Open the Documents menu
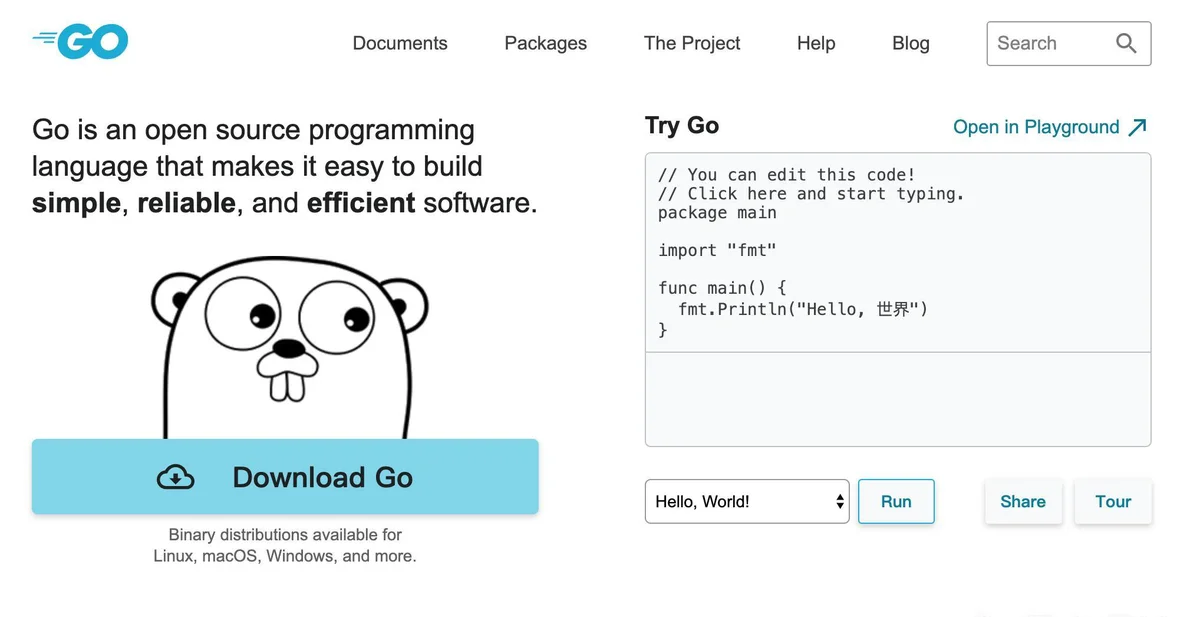This screenshot has width=1200, height=617. [x=400, y=43]
